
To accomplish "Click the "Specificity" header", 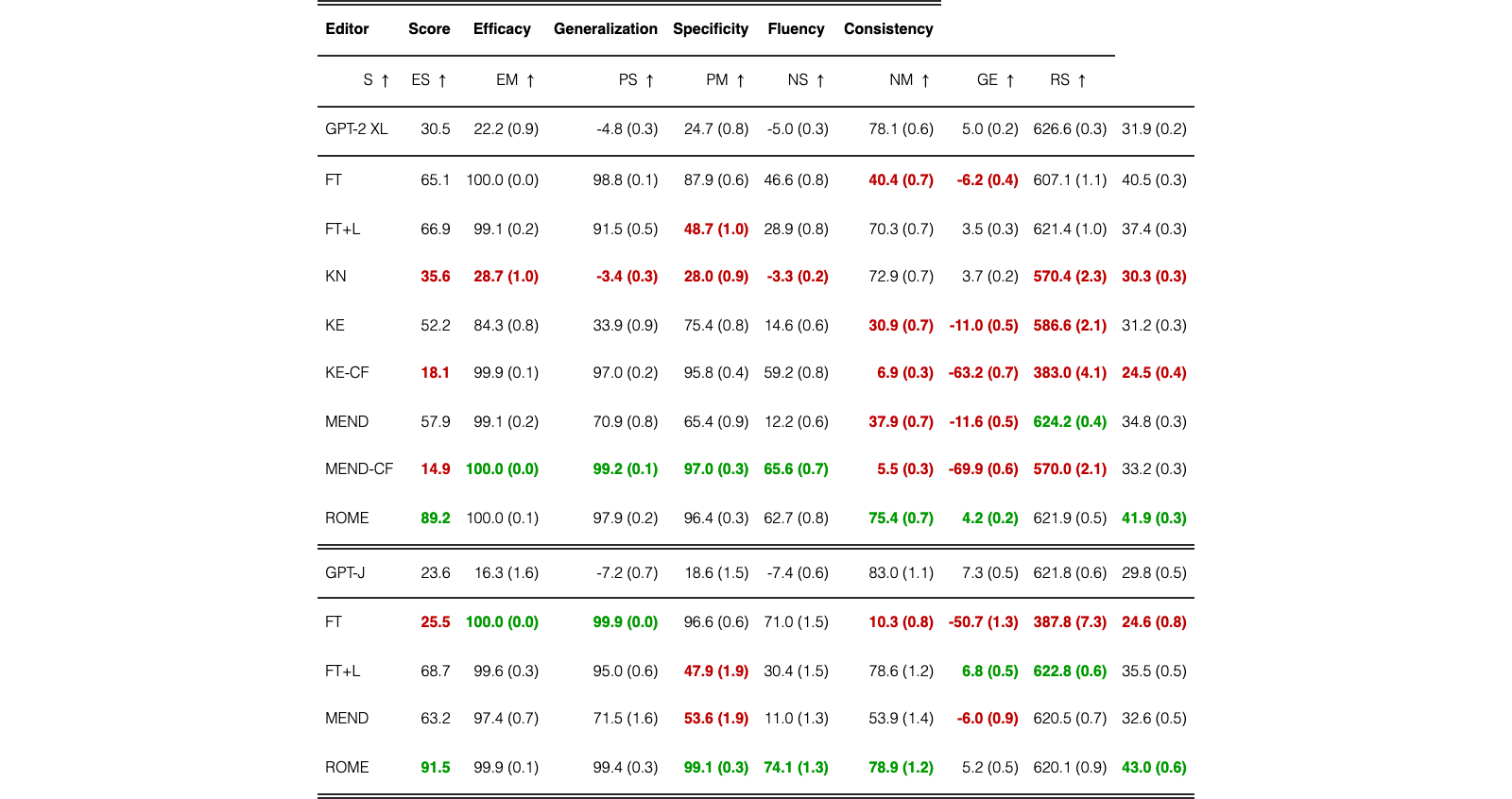I will click(711, 29).
